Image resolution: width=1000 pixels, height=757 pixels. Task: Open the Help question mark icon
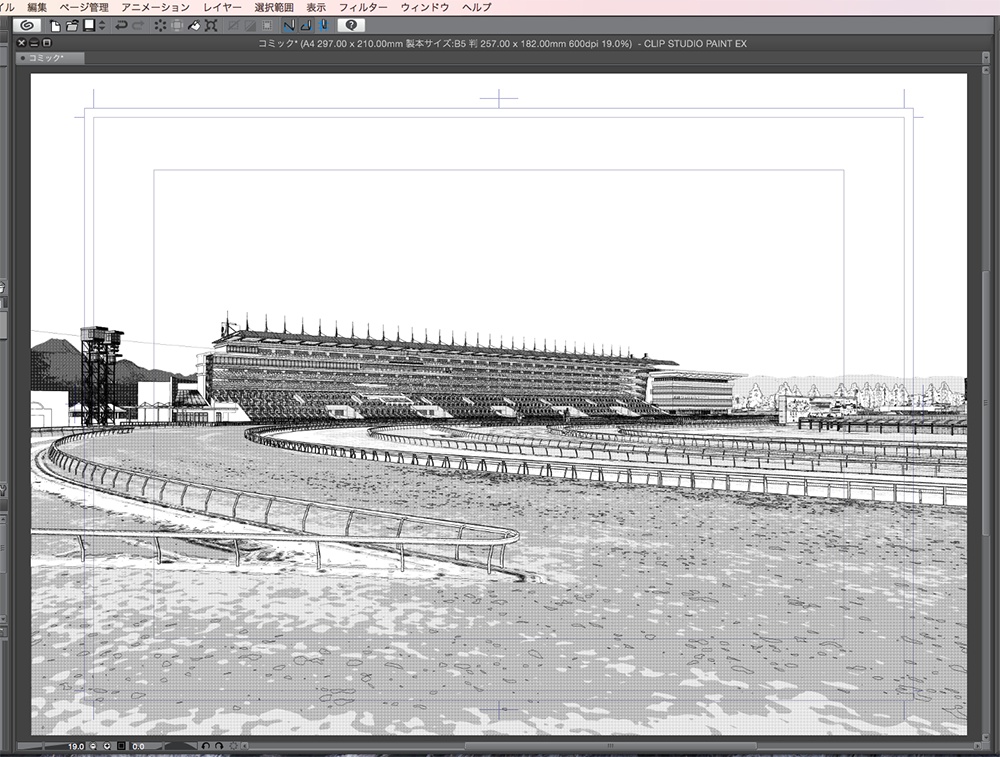(352, 27)
